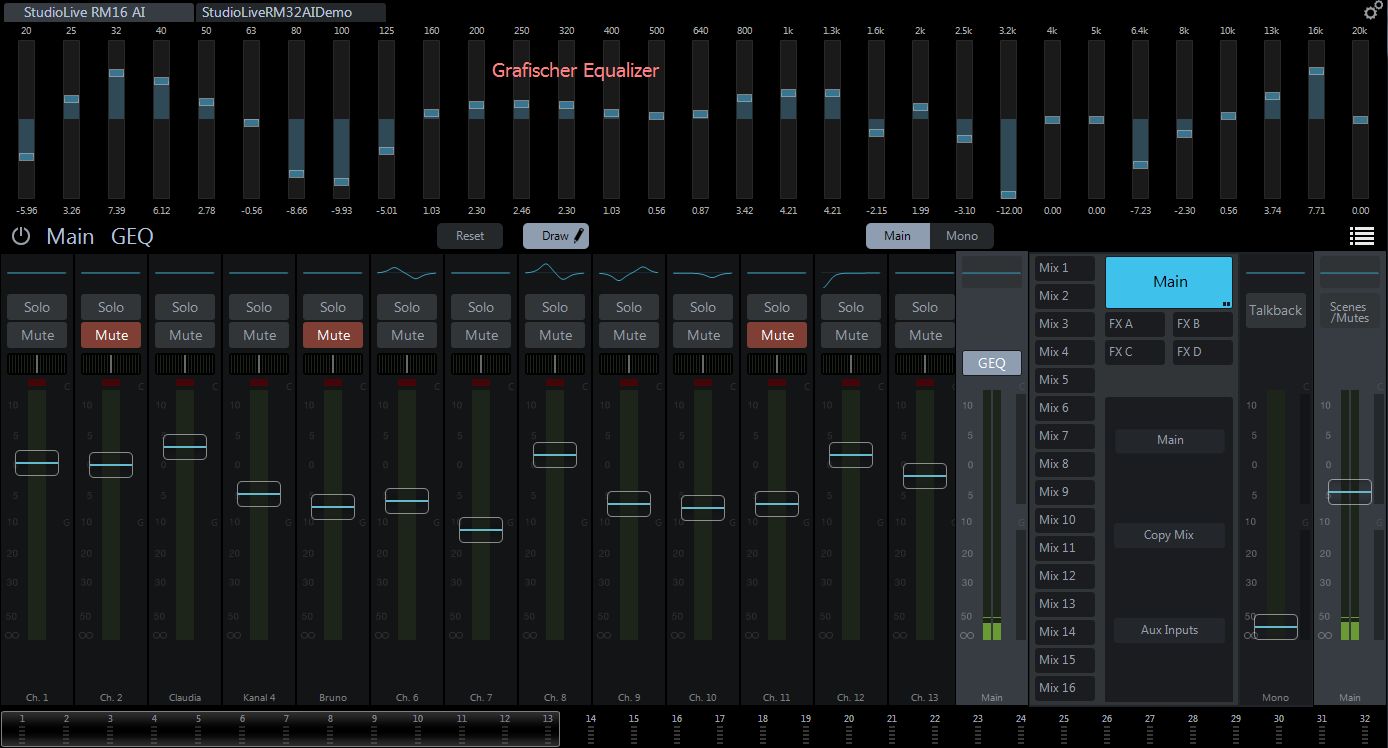Select the StudioLive RM16 AI tab
The height and width of the screenshot is (748, 1388).
pos(97,12)
